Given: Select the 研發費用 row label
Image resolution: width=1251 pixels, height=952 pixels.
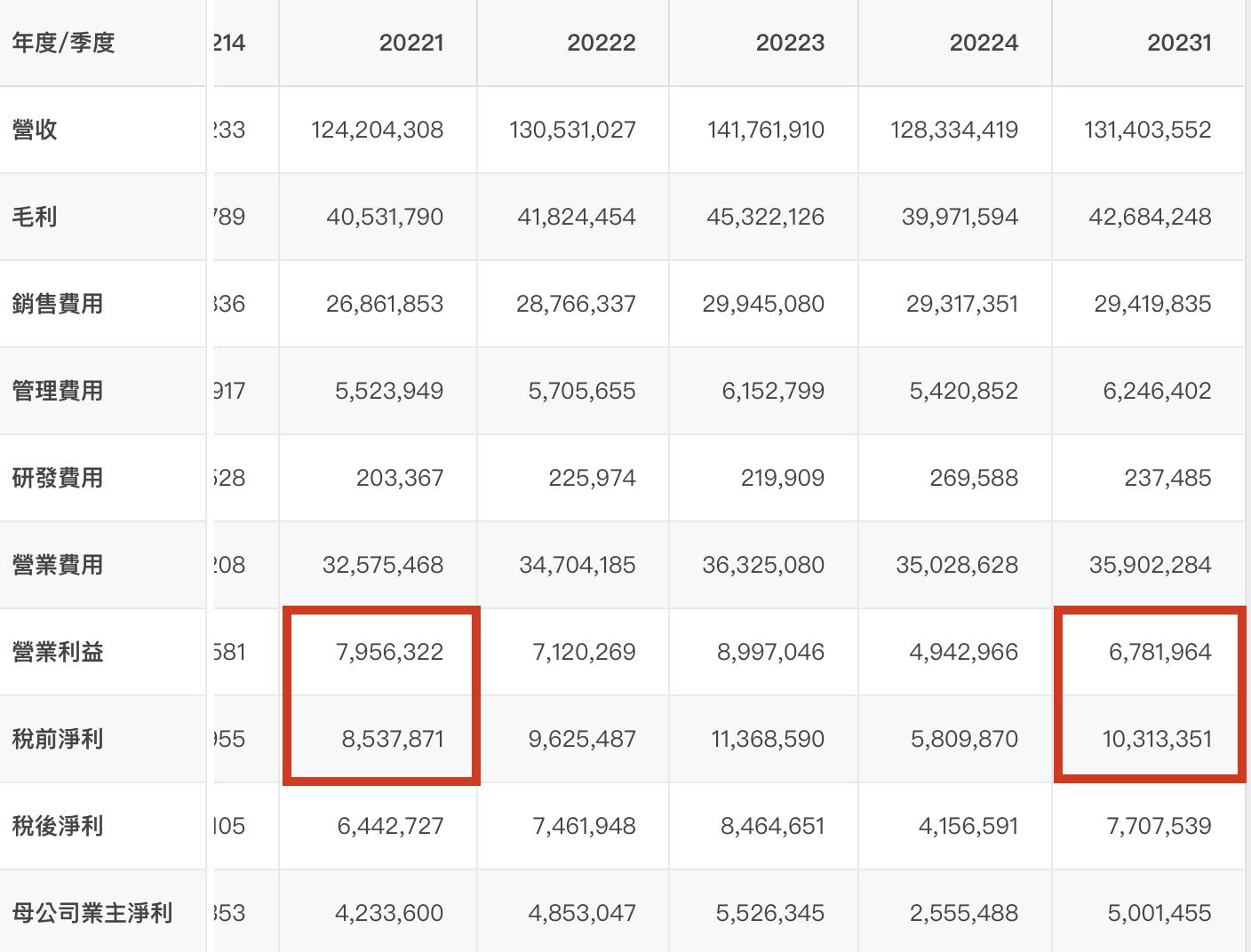Looking at the screenshot, I should pos(58,478).
